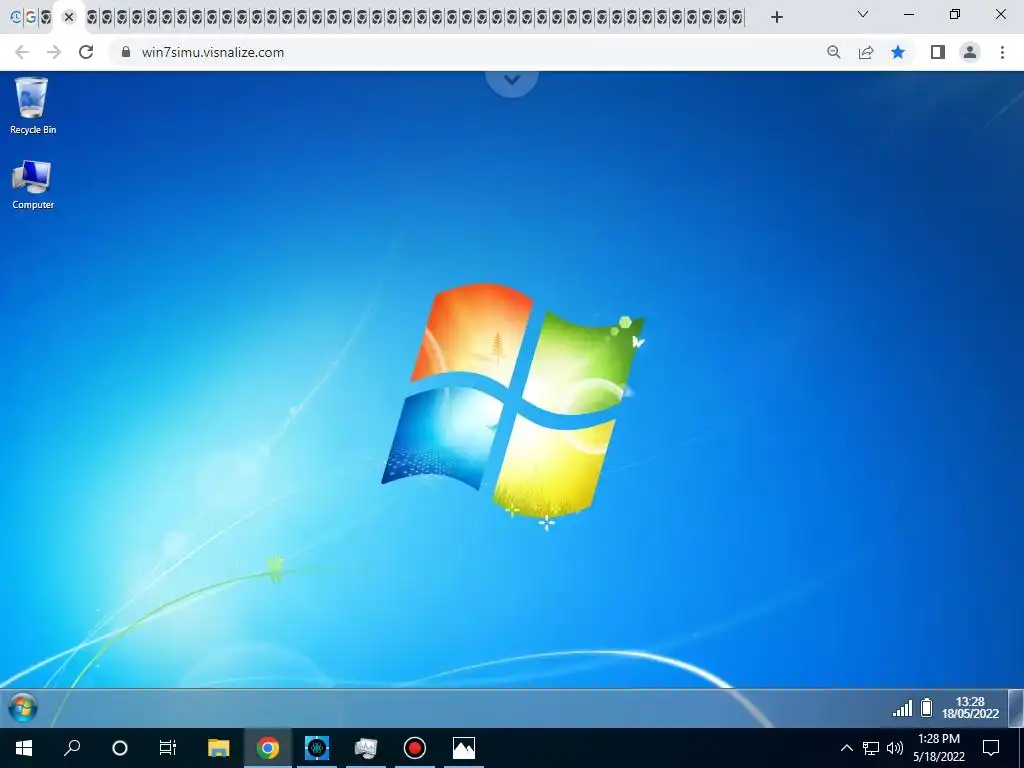This screenshot has width=1024, height=768.
Task: Expand the top chevron pull-down handle
Action: click(x=512, y=81)
